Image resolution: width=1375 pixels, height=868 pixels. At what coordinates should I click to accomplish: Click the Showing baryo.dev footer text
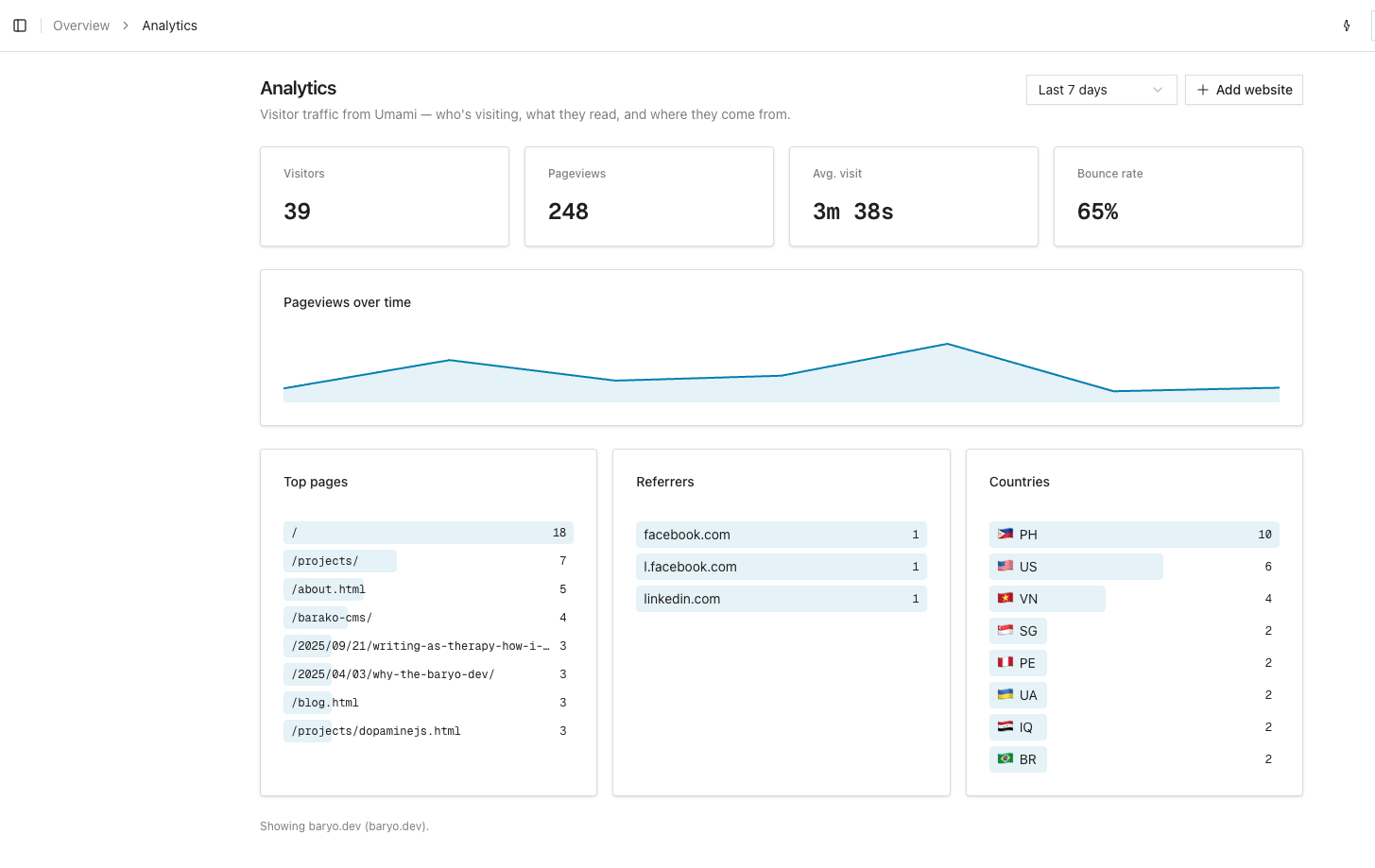[345, 826]
